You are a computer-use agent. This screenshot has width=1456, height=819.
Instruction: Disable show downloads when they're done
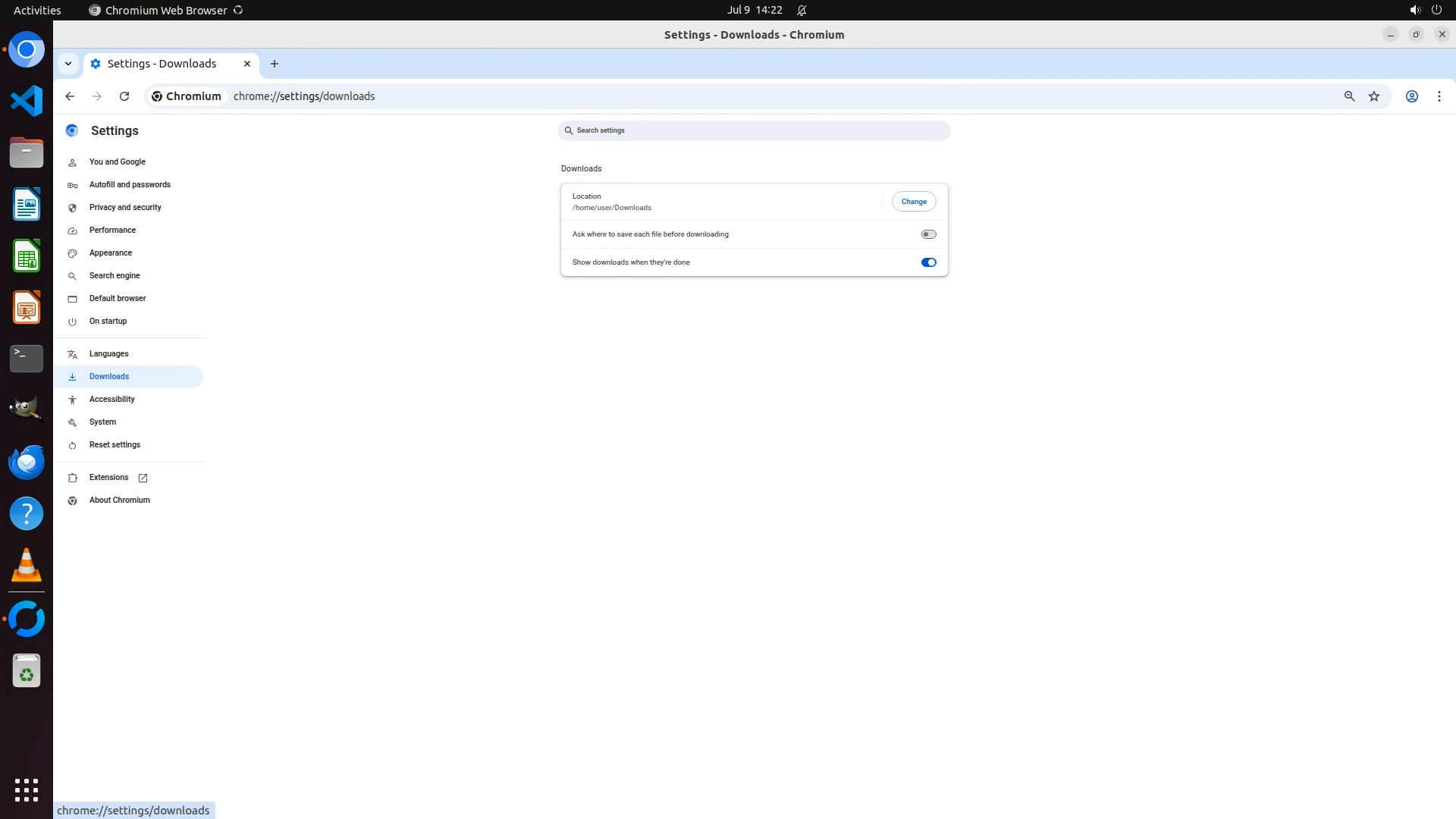[928, 262]
